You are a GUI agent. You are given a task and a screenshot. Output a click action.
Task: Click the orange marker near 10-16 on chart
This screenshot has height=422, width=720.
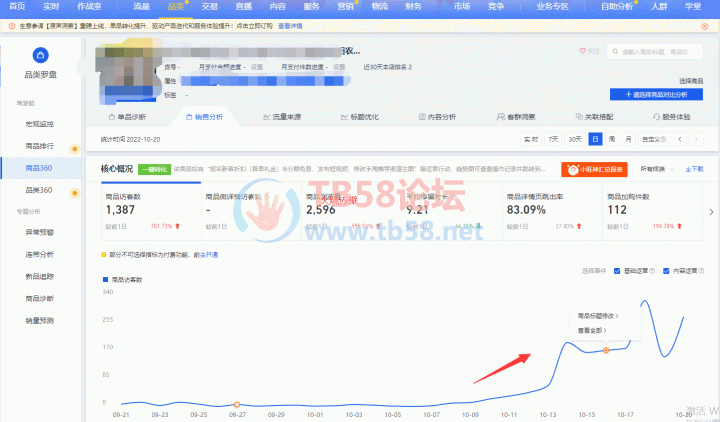[x=606, y=350]
